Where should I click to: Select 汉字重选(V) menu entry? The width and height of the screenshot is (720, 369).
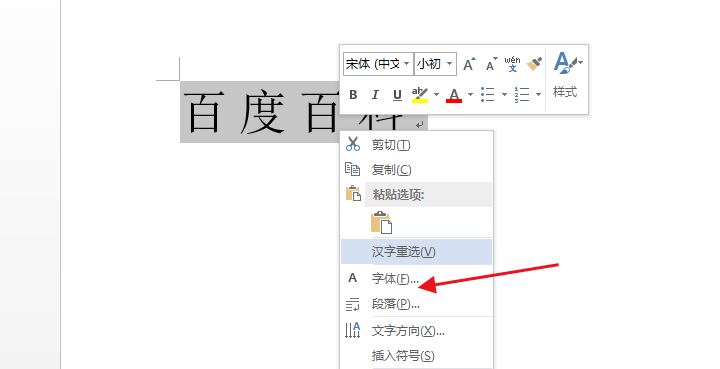[416, 252]
